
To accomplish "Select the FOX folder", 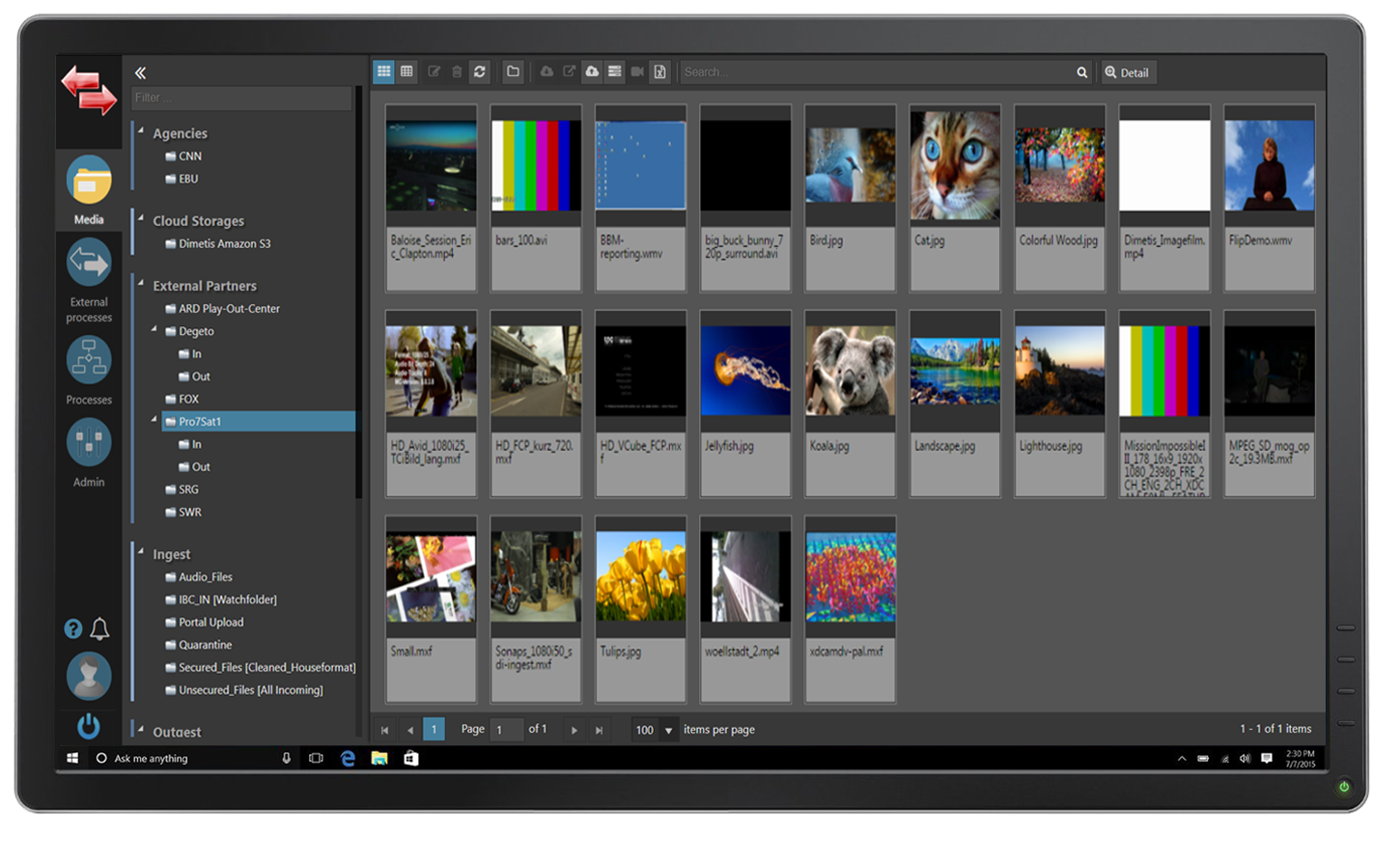I will 182,399.
